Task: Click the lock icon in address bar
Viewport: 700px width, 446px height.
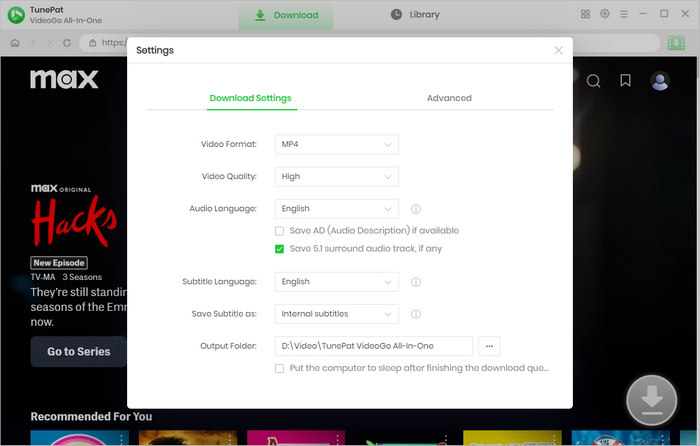Action: pyautogui.click(x=92, y=43)
